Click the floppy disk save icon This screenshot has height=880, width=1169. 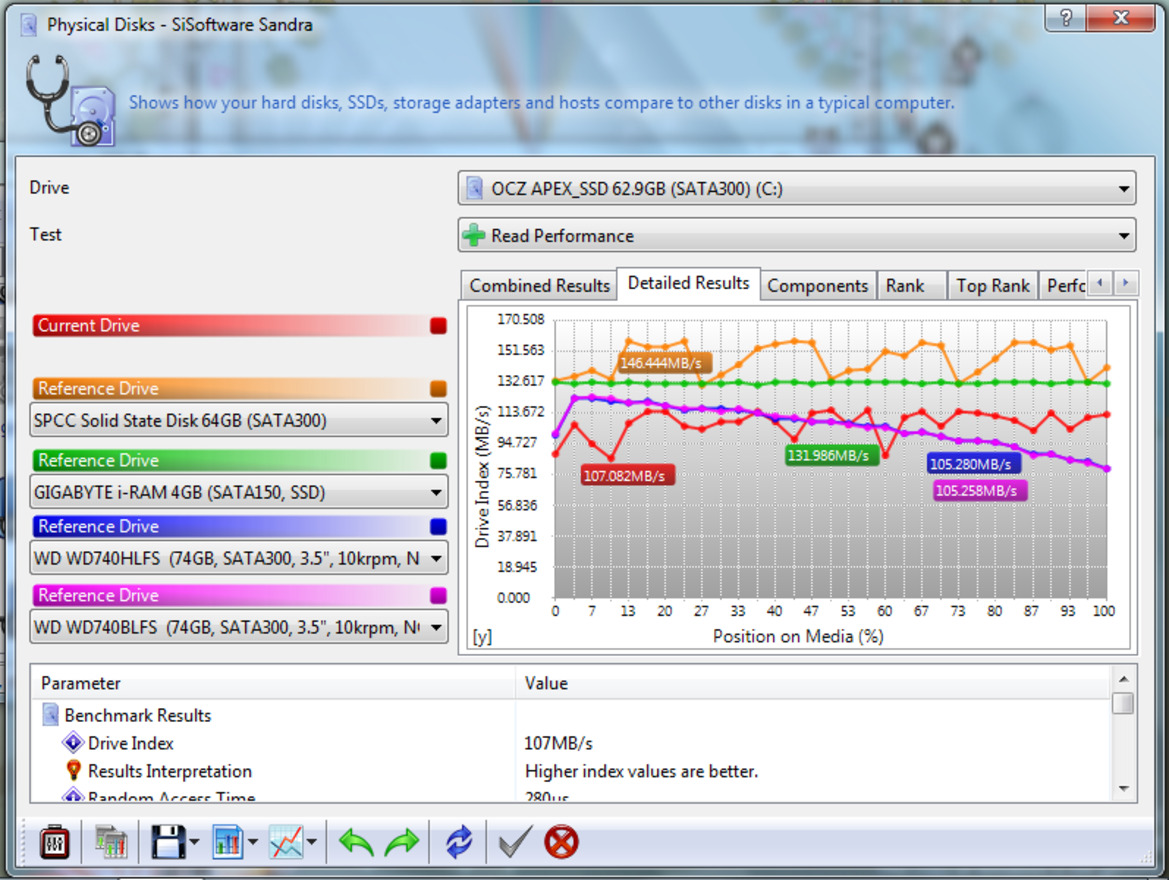click(x=168, y=843)
